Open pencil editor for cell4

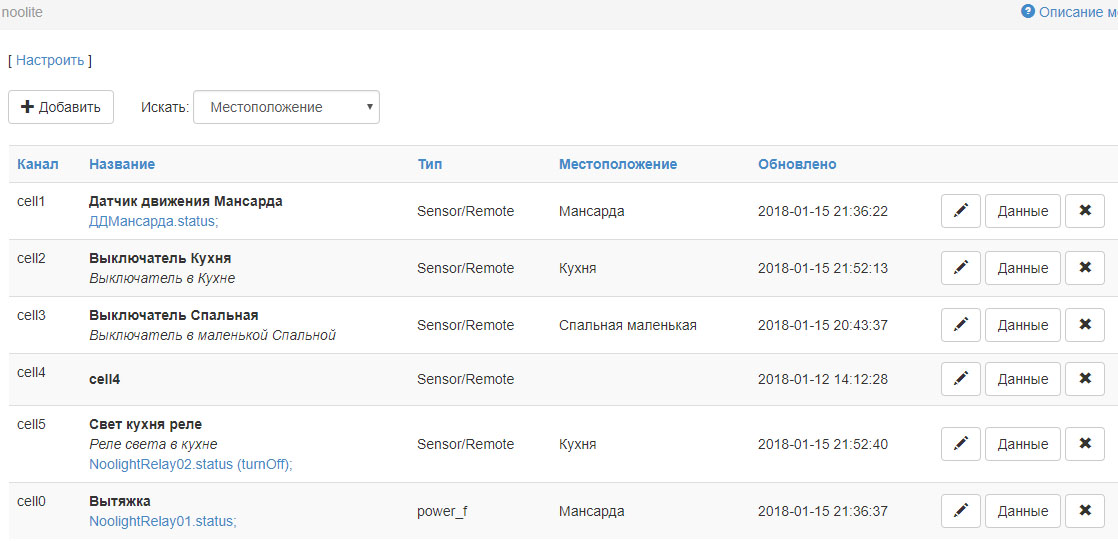(960, 379)
